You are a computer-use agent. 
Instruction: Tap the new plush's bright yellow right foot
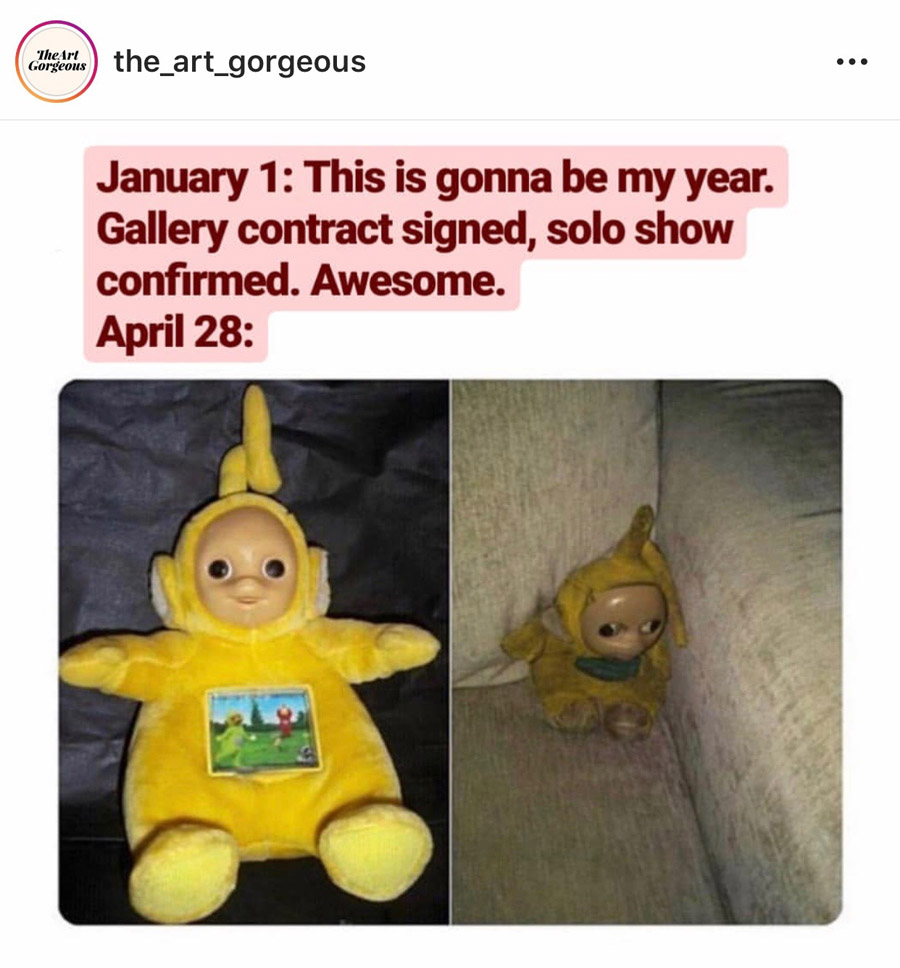376,857
